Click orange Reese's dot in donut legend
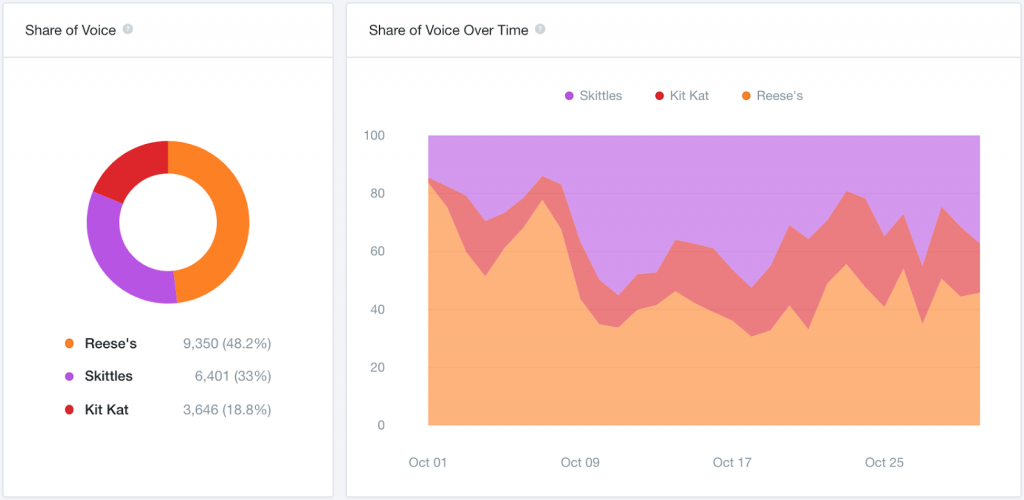The height and width of the screenshot is (500, 1024). point(69,344)
